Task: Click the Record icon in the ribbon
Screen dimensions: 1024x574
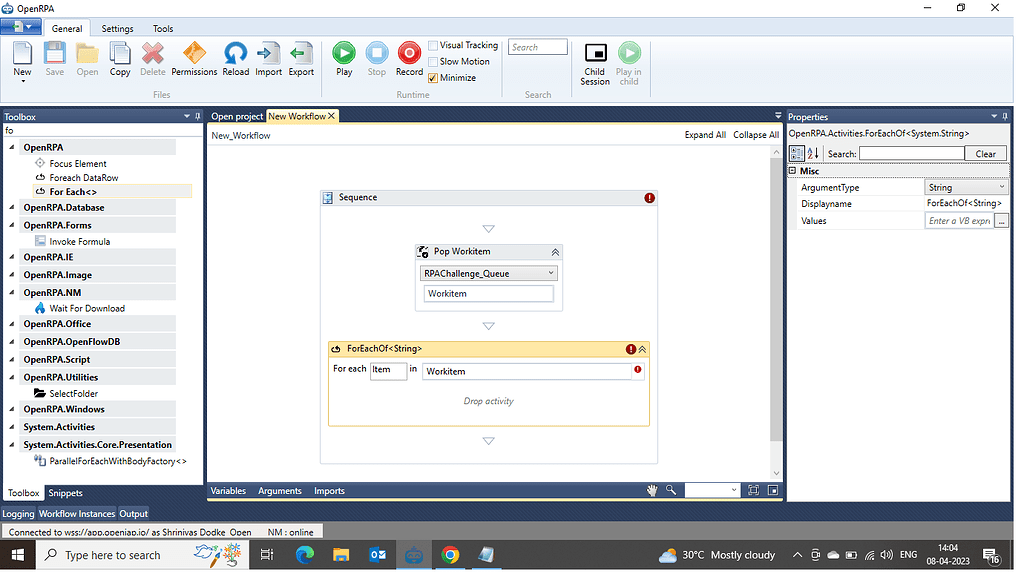Action: [409, 55]
